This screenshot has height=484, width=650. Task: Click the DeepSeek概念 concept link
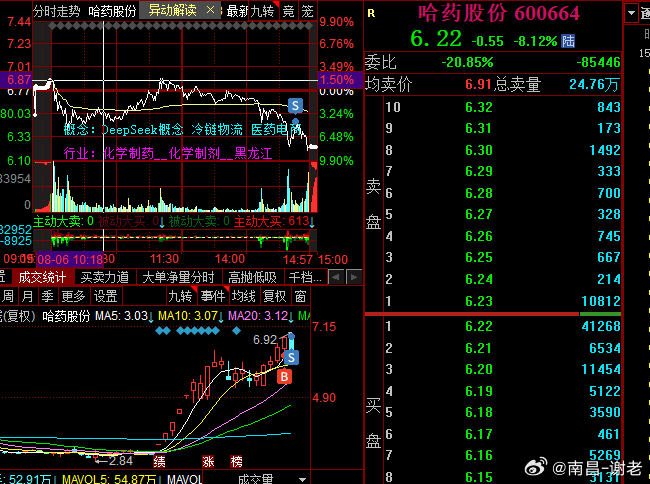[x=142, y=130]
